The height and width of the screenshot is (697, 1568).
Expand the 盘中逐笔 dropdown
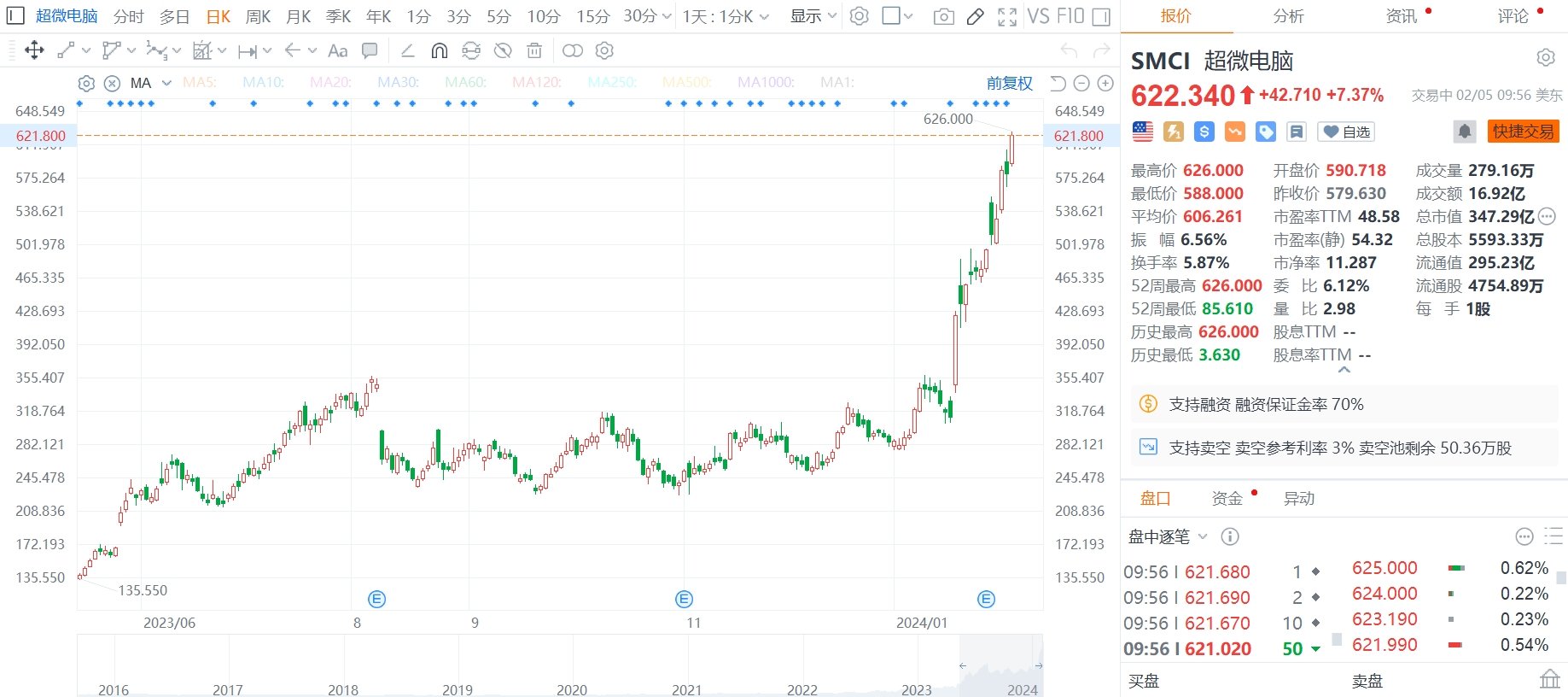point(1203,536)
